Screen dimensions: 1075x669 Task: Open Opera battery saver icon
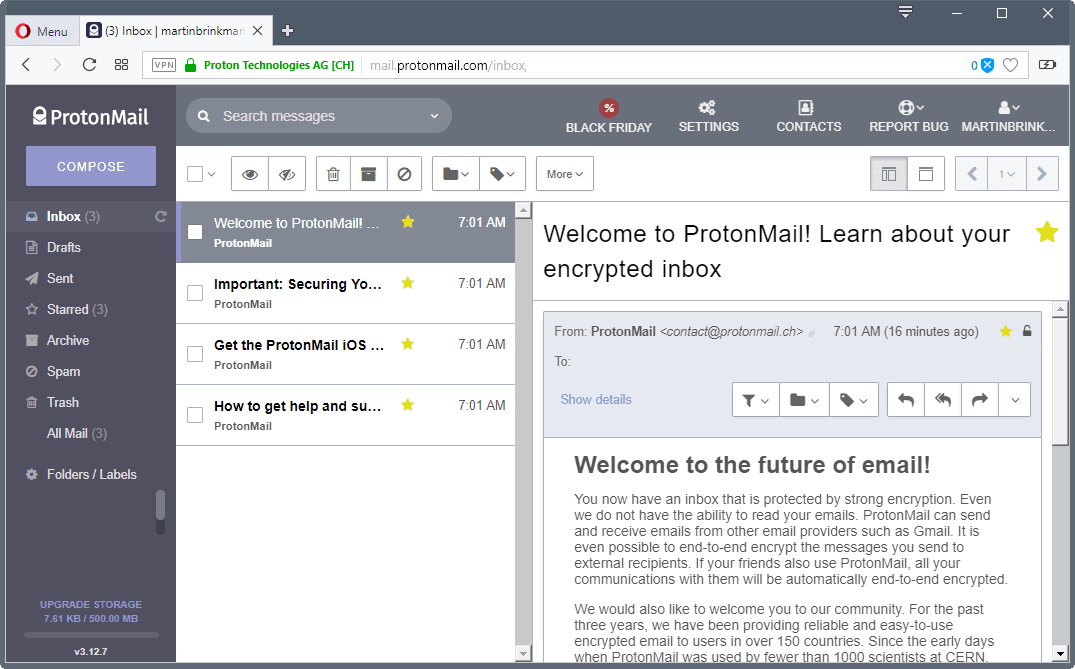click(x=1048, y=65)
